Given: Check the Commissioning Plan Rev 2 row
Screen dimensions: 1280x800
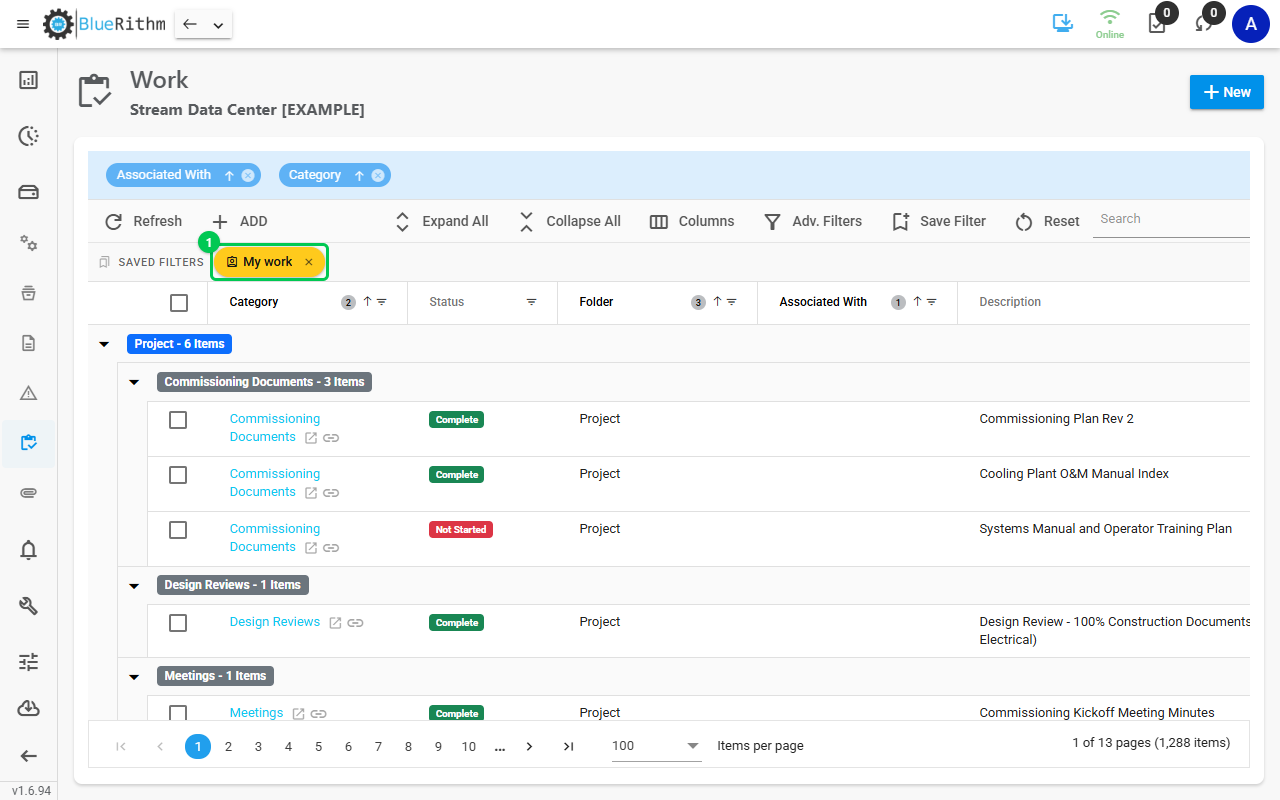Looking at the screenshot, I should click(178, 420).
